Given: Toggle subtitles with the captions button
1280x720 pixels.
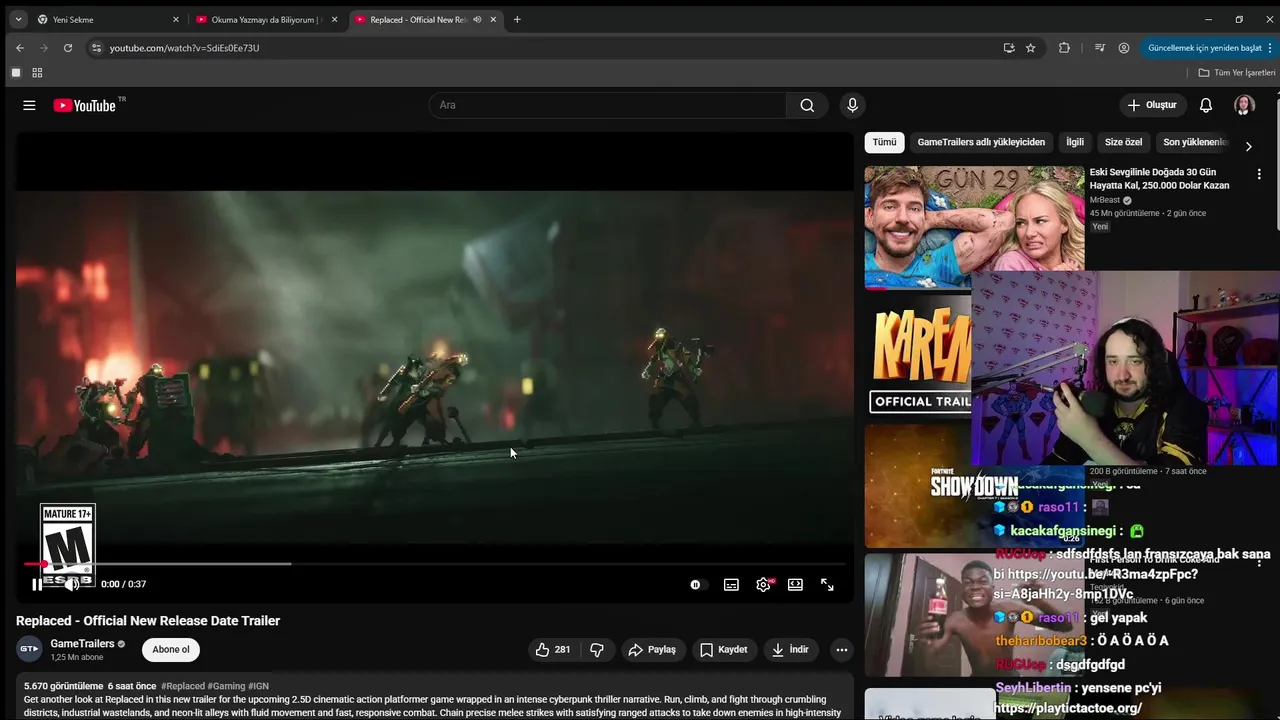Looking at the screenshot, I should (731, 585).
